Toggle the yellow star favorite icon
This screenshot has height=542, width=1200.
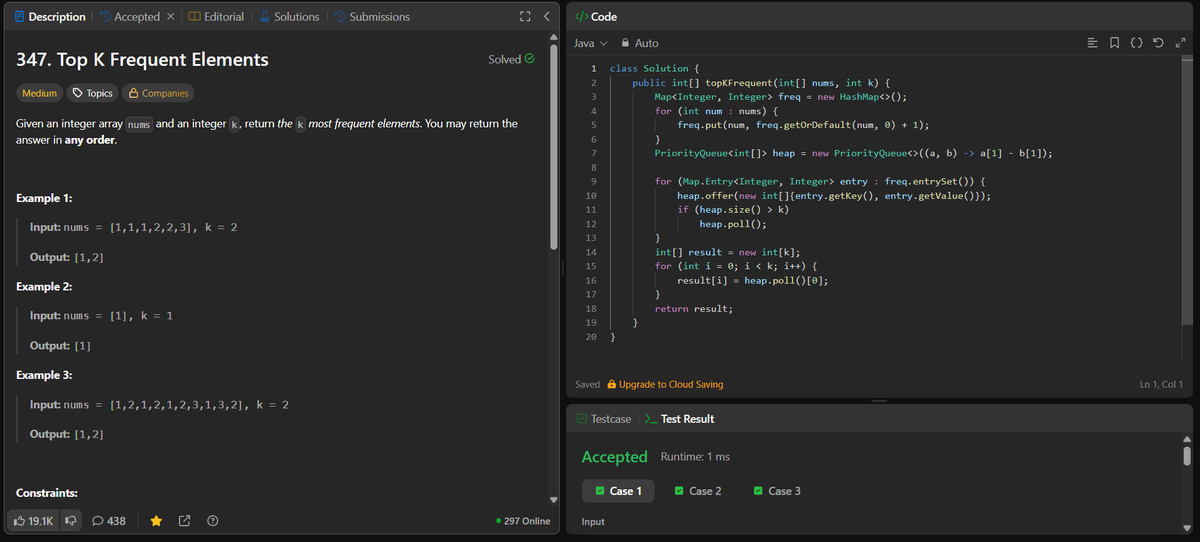pos(157,520)
